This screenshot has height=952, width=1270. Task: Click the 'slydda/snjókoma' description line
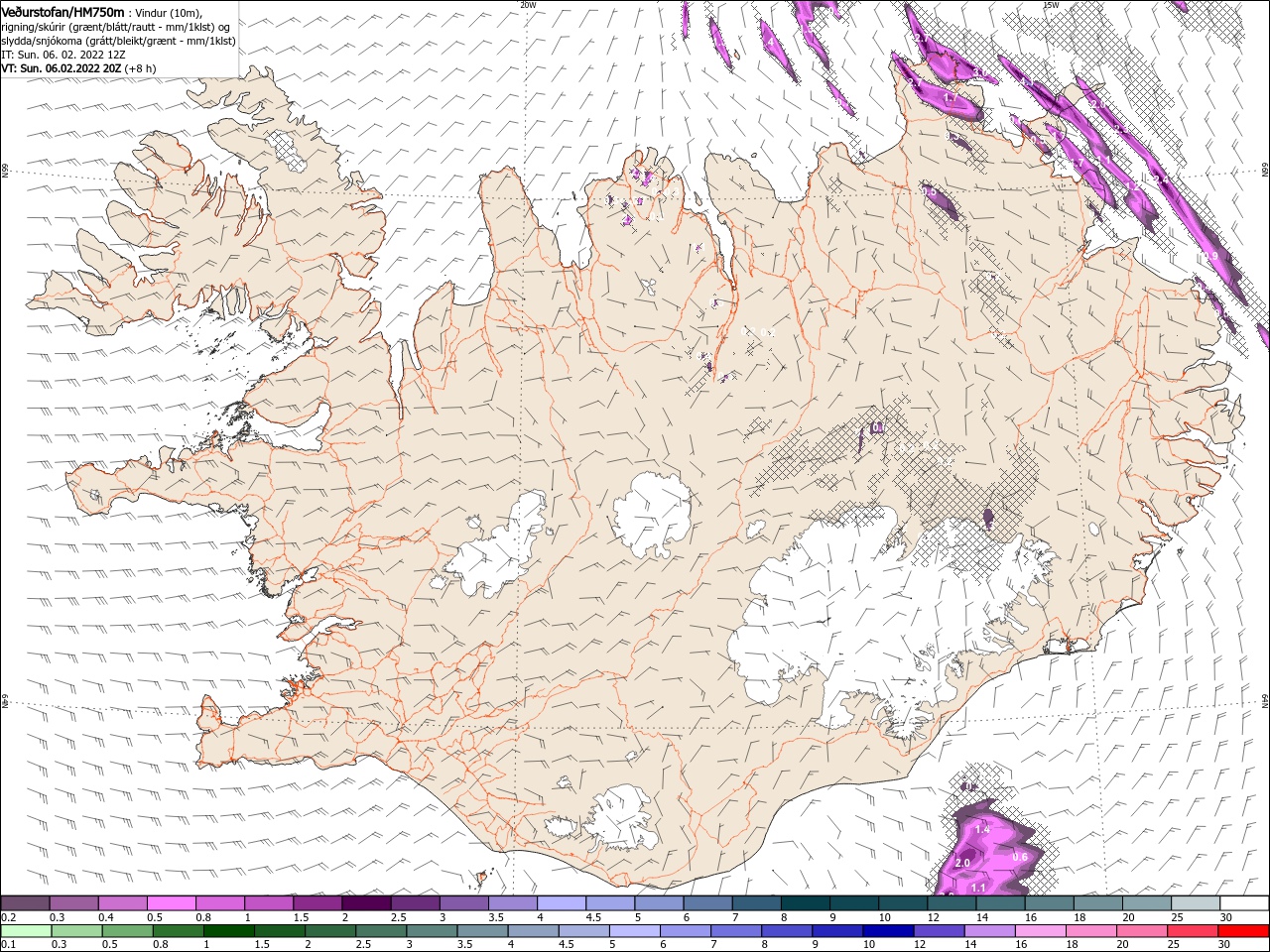click(119, 42)
